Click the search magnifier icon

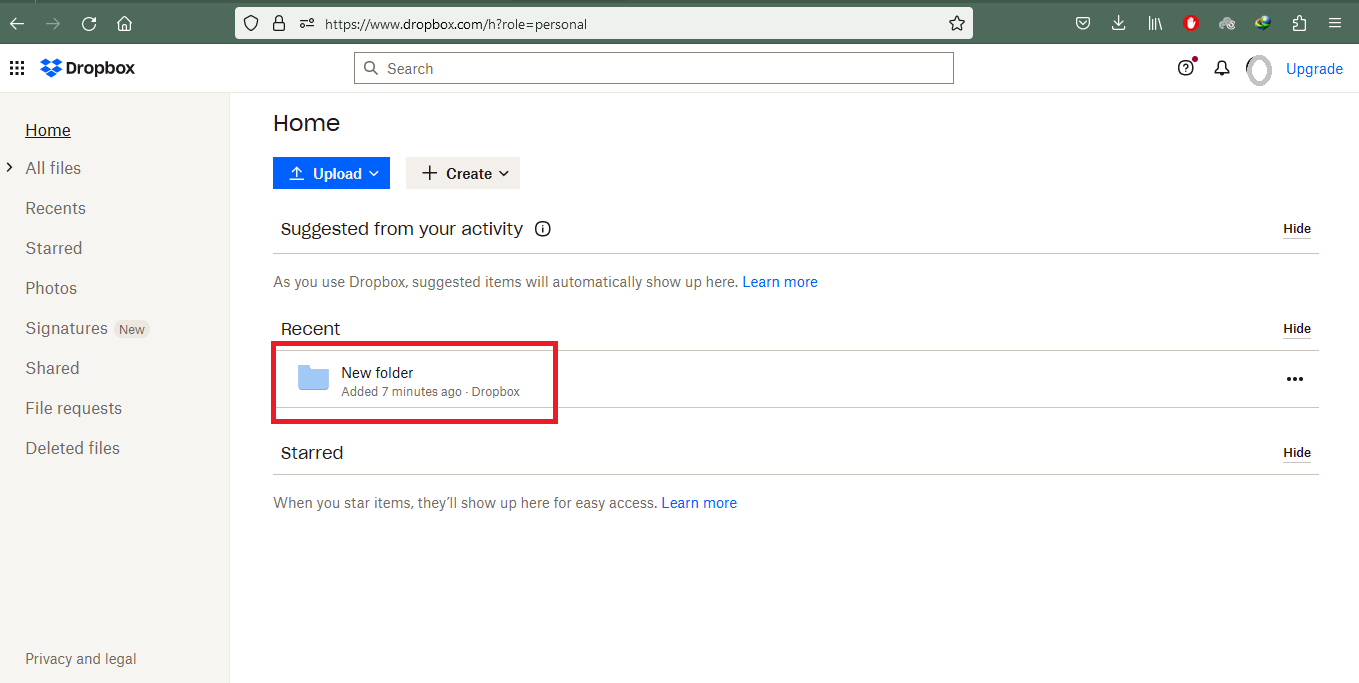(x=371, y=68)
